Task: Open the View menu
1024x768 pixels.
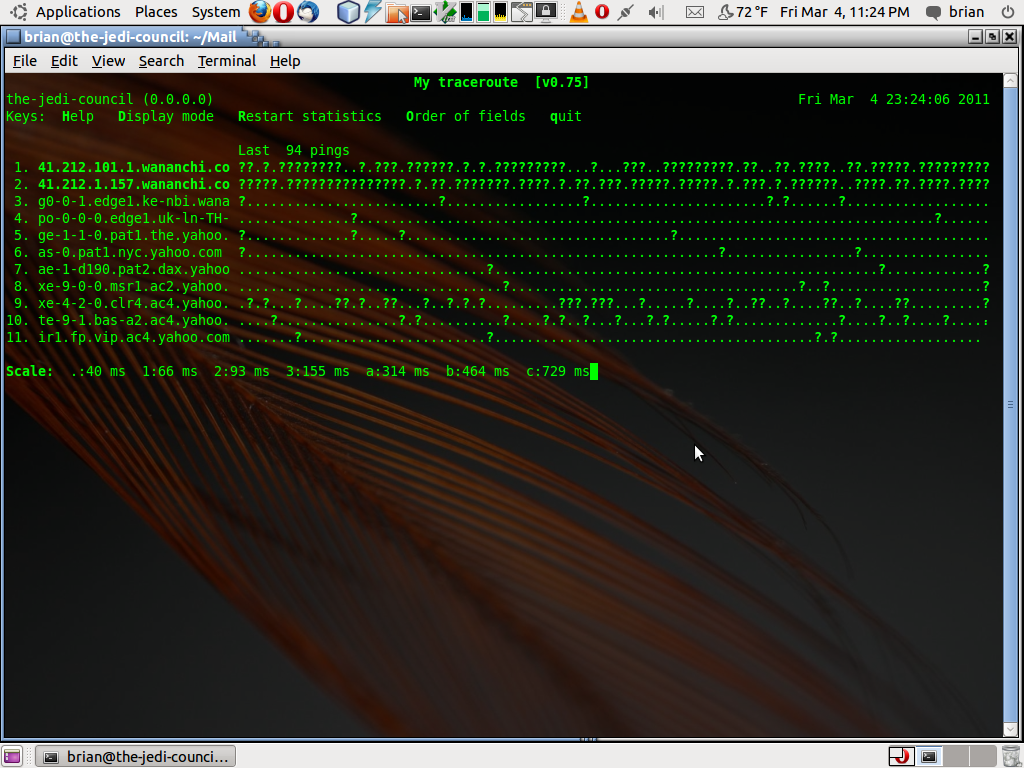Action: [x=108, y=61]
